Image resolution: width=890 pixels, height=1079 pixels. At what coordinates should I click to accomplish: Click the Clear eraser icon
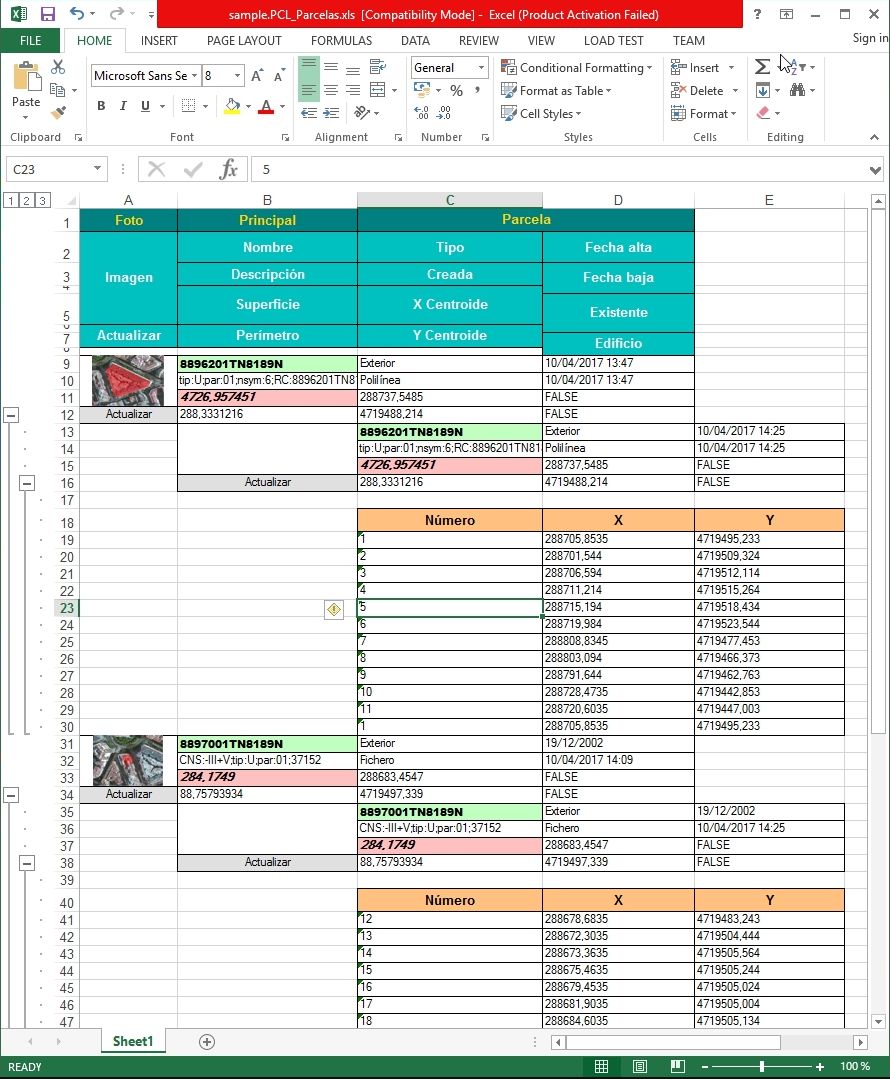point(763,113)
